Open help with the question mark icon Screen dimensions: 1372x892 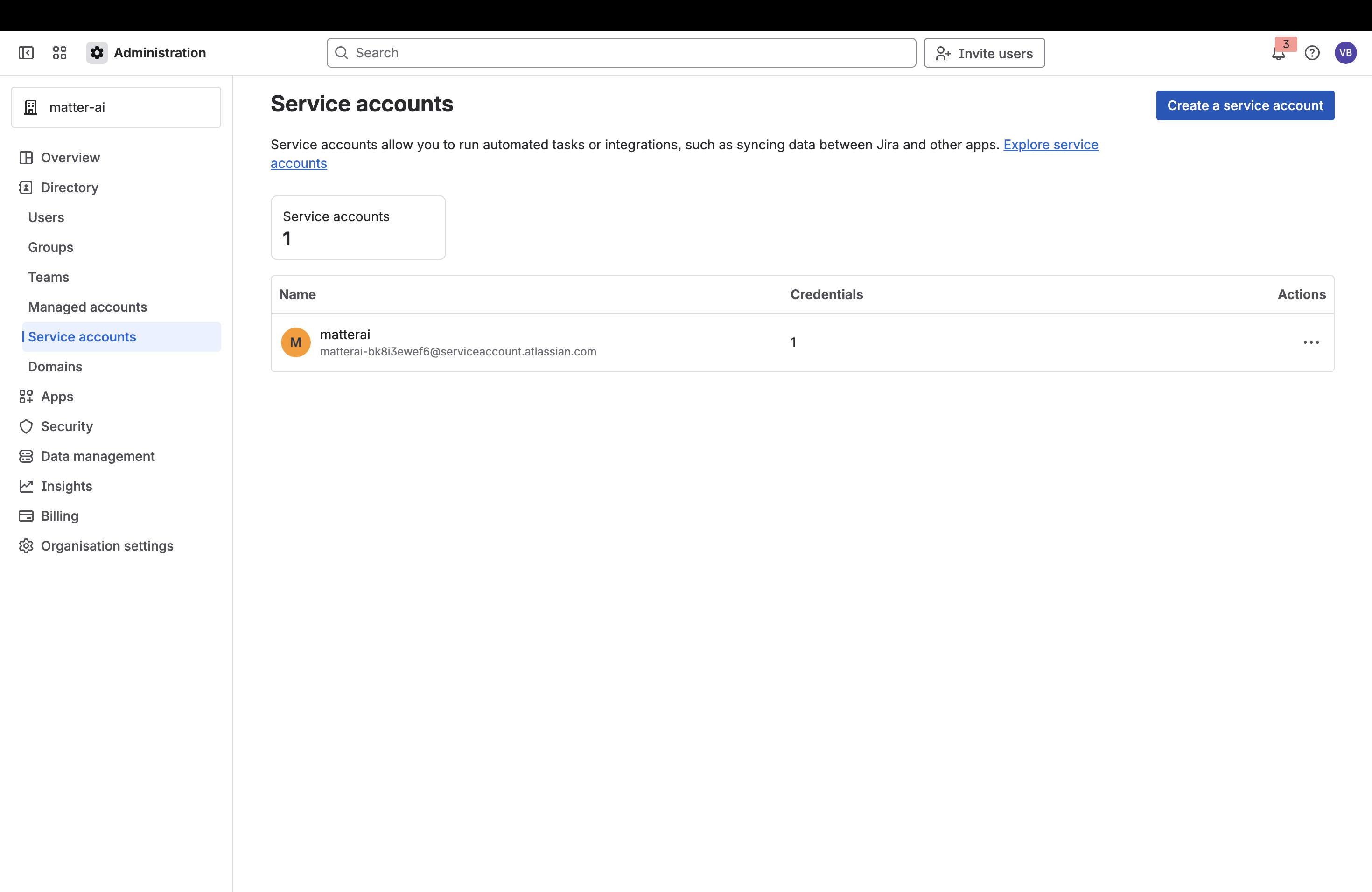[x=1312, y=52]
